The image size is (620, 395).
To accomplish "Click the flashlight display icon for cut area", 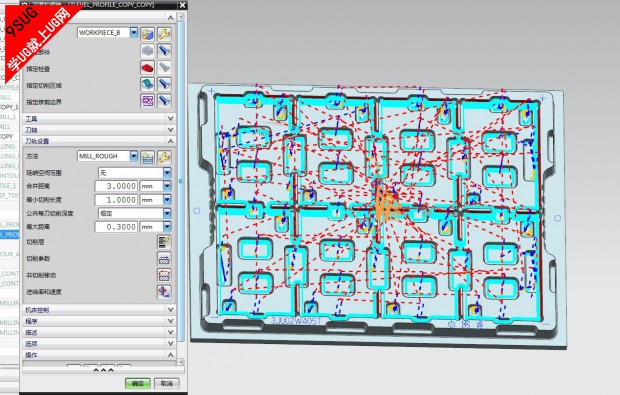I will click(164, 84).
